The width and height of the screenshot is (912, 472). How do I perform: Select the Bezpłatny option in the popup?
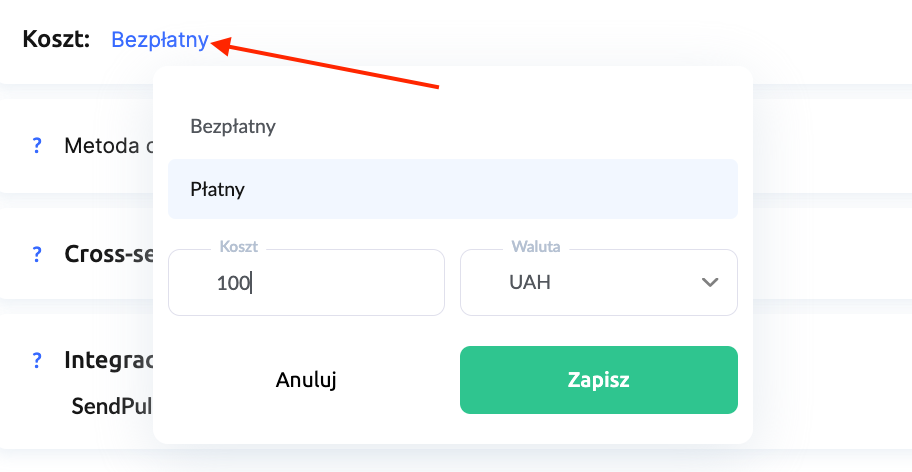coord(233,127)
